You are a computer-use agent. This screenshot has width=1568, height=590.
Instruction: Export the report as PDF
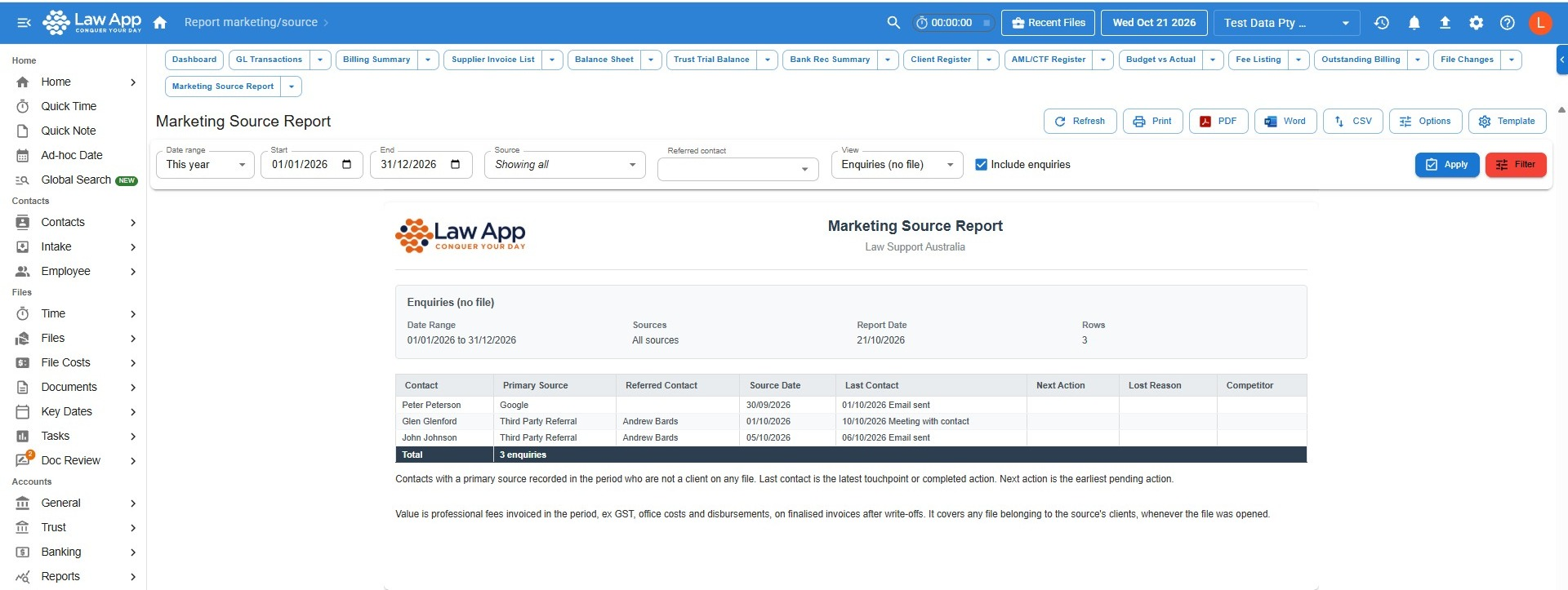pyautogui.click(x=1218, y=121)
